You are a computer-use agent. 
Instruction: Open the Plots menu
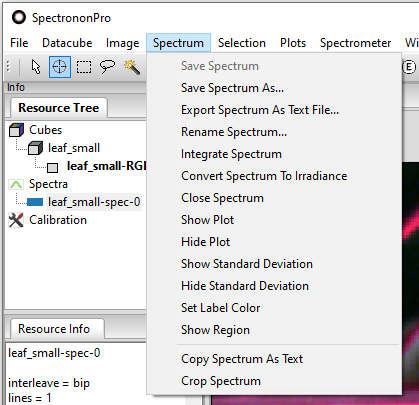(293, 43)
